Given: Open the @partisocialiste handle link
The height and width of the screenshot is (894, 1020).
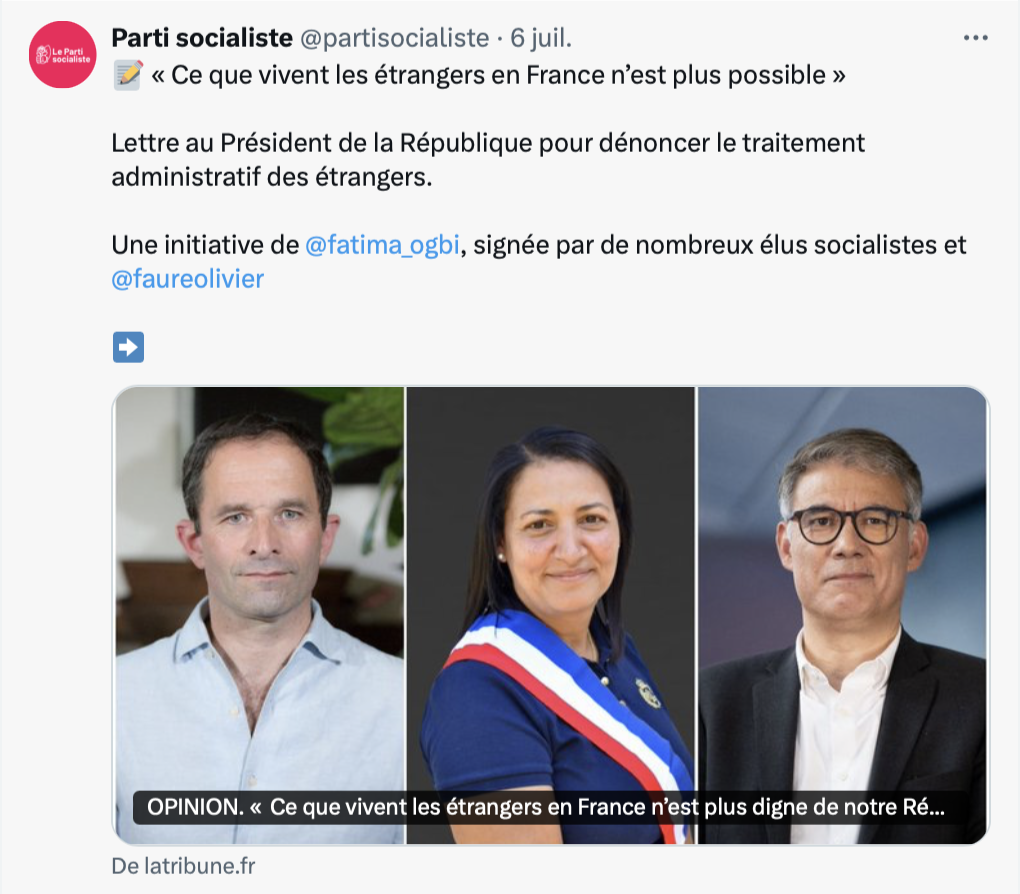Looking at the screenshot, I should [394, 38].
